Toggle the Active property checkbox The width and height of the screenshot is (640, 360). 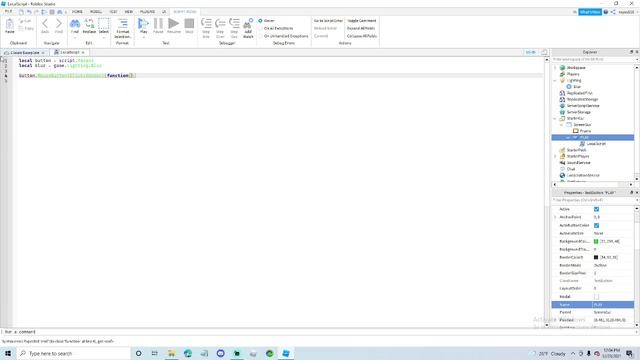pyautogui.click(x=596, y=209)
